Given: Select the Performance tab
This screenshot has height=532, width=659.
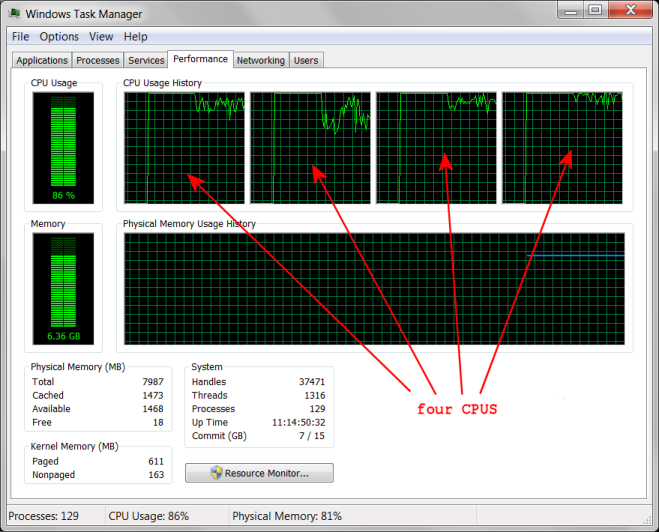Looking at the screenshot, I should (200, 59).
